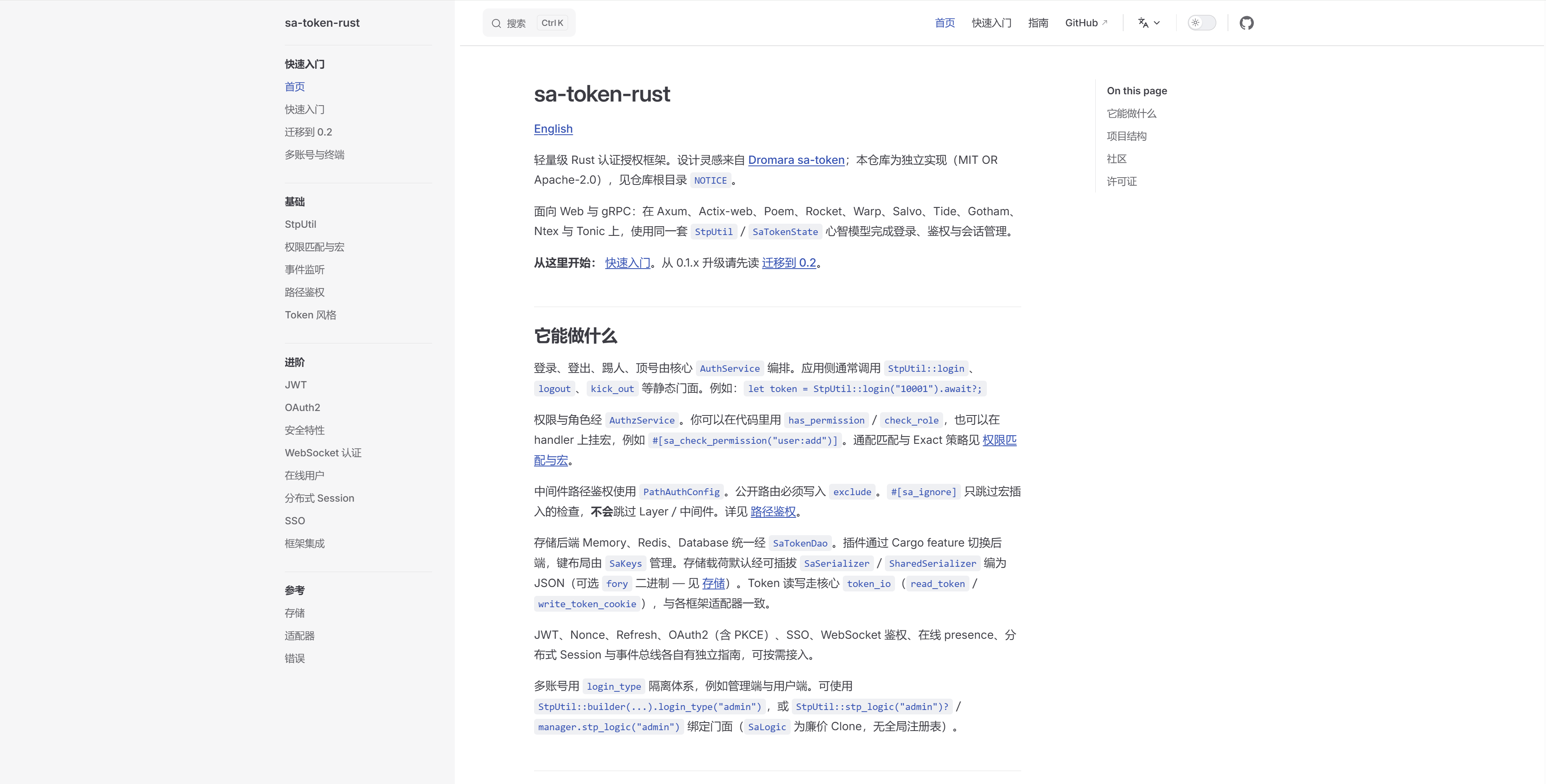Open 首页 in the sidebar
This screenshot has width=1546, height=784.
[x=295, y=87]
